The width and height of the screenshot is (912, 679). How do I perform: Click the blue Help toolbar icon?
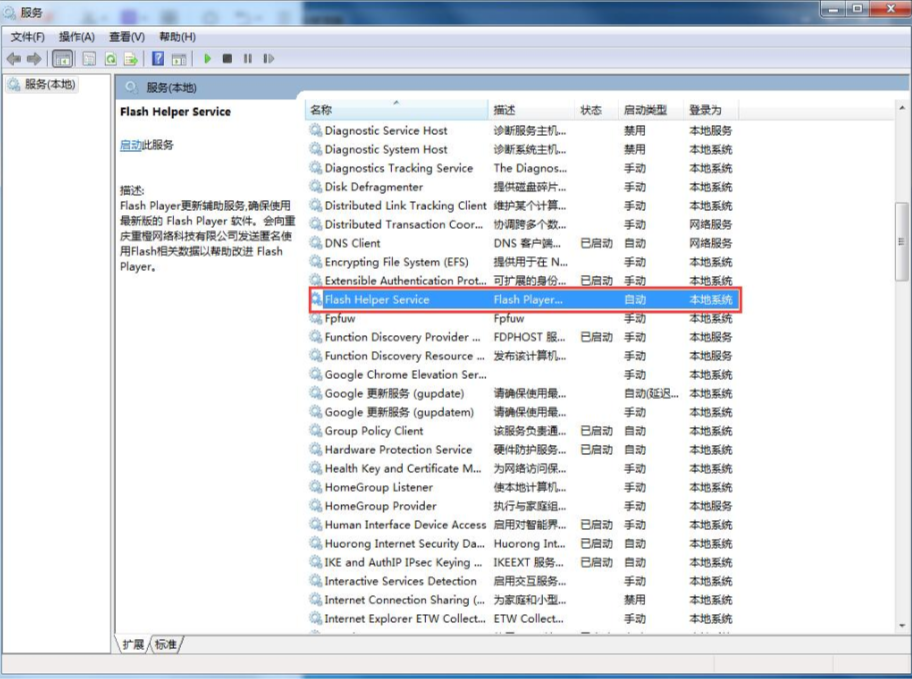158,59
